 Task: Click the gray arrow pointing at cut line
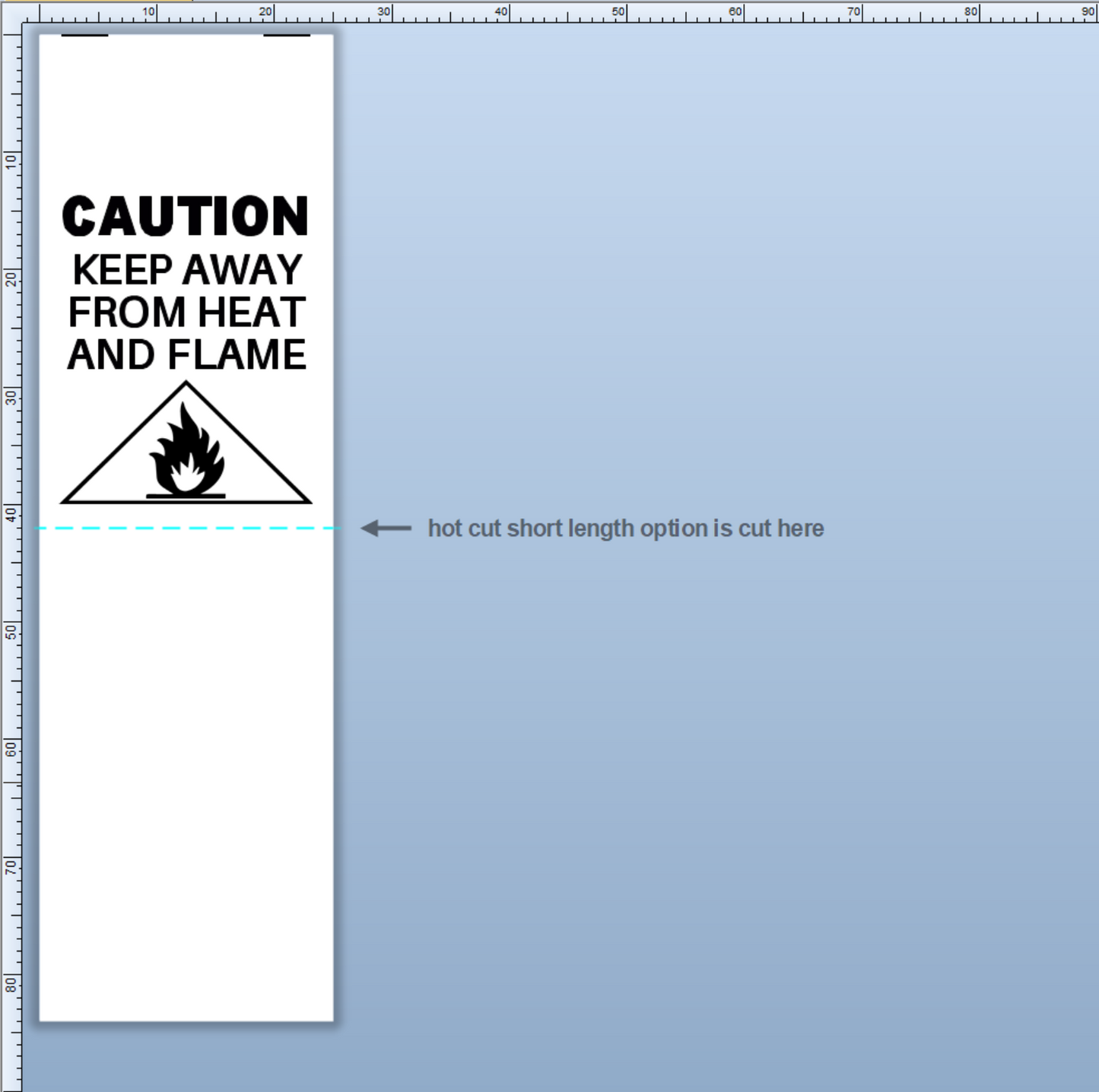click(x=386, y=528)
